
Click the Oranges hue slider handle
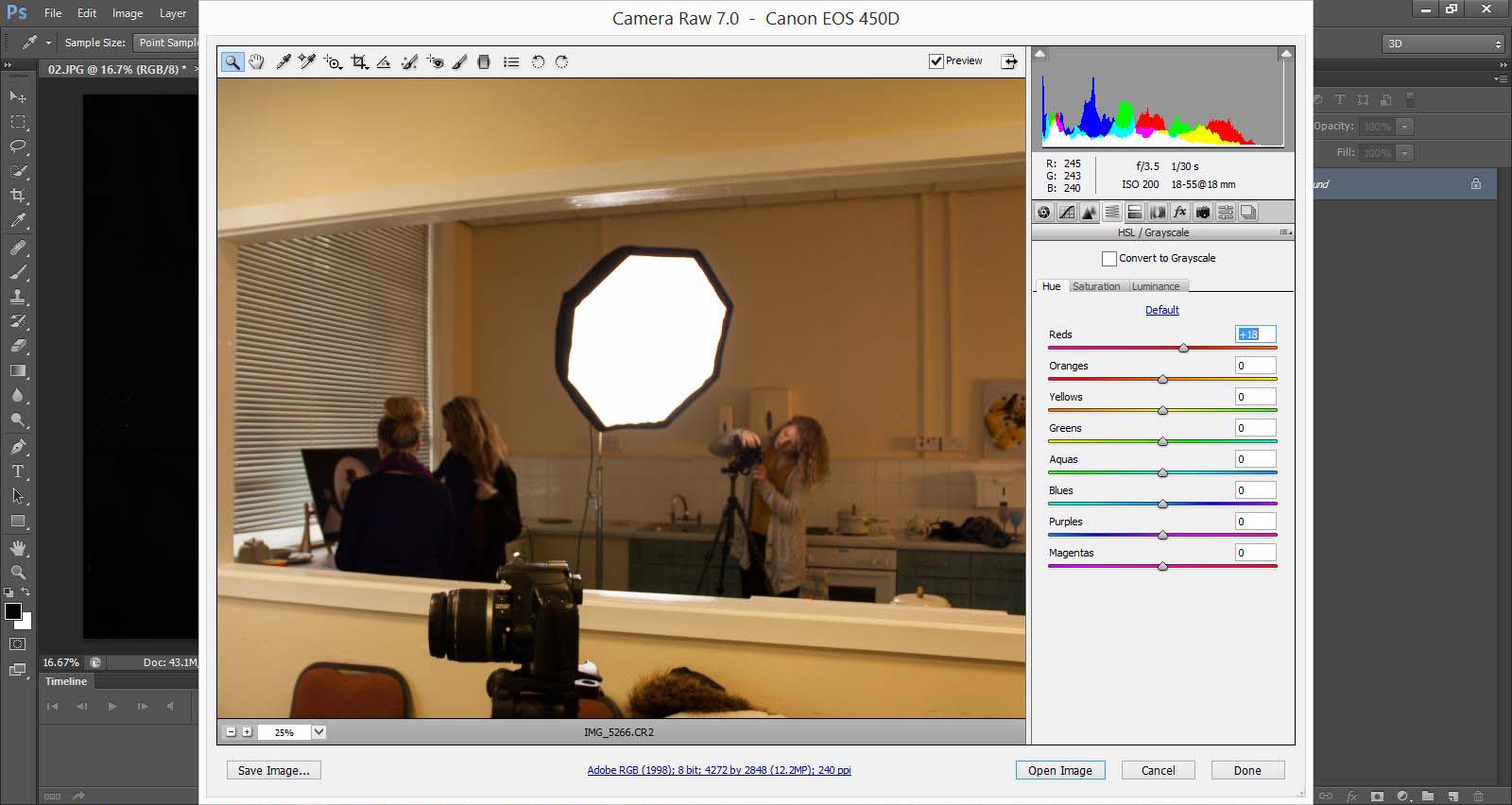pos(1163,380)
